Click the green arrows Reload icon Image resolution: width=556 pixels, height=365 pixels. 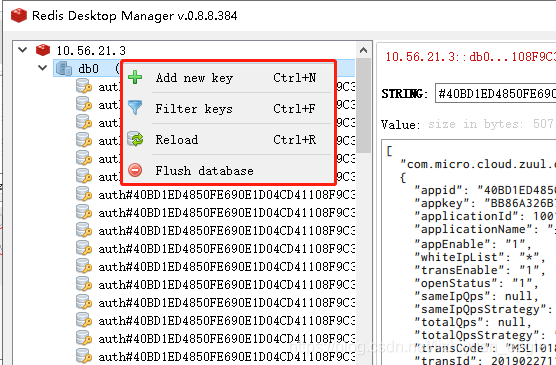pyautogui.click(x=135, y=139)
